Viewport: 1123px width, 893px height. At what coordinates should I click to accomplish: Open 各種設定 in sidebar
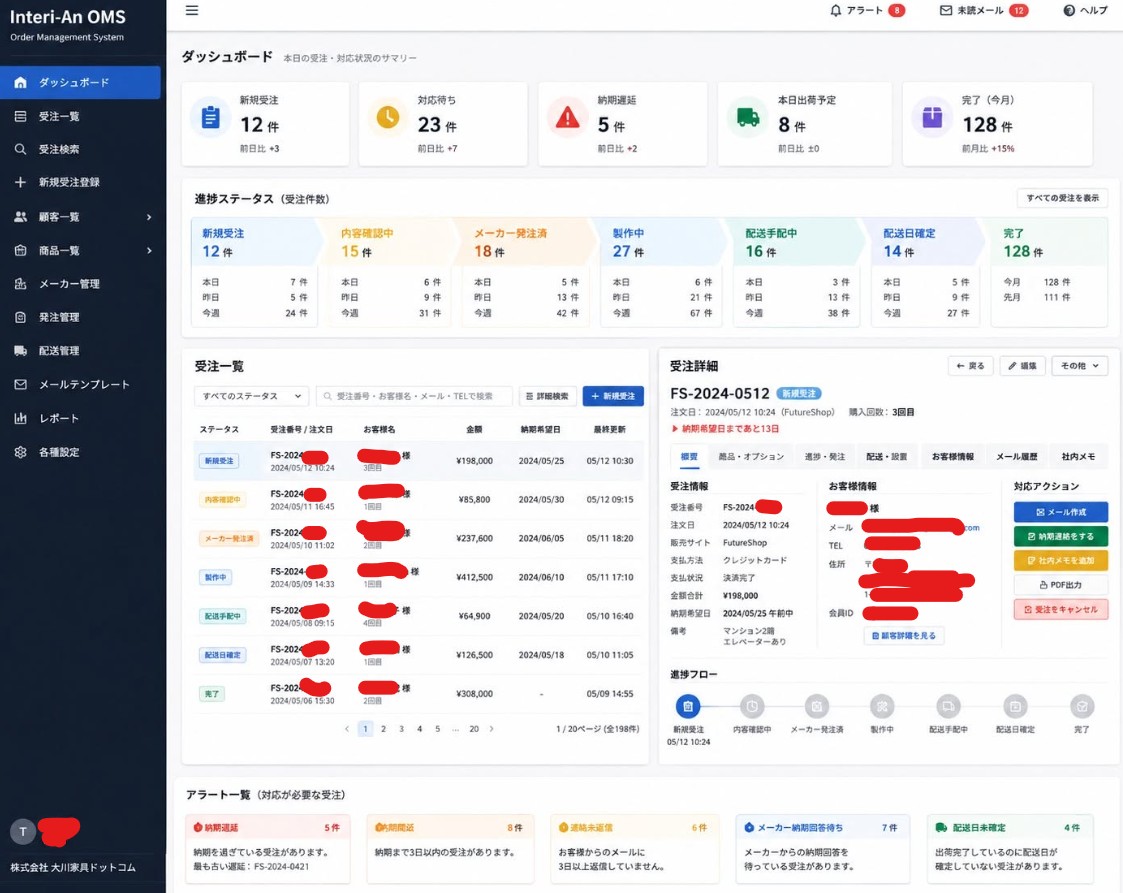point(80,452)
